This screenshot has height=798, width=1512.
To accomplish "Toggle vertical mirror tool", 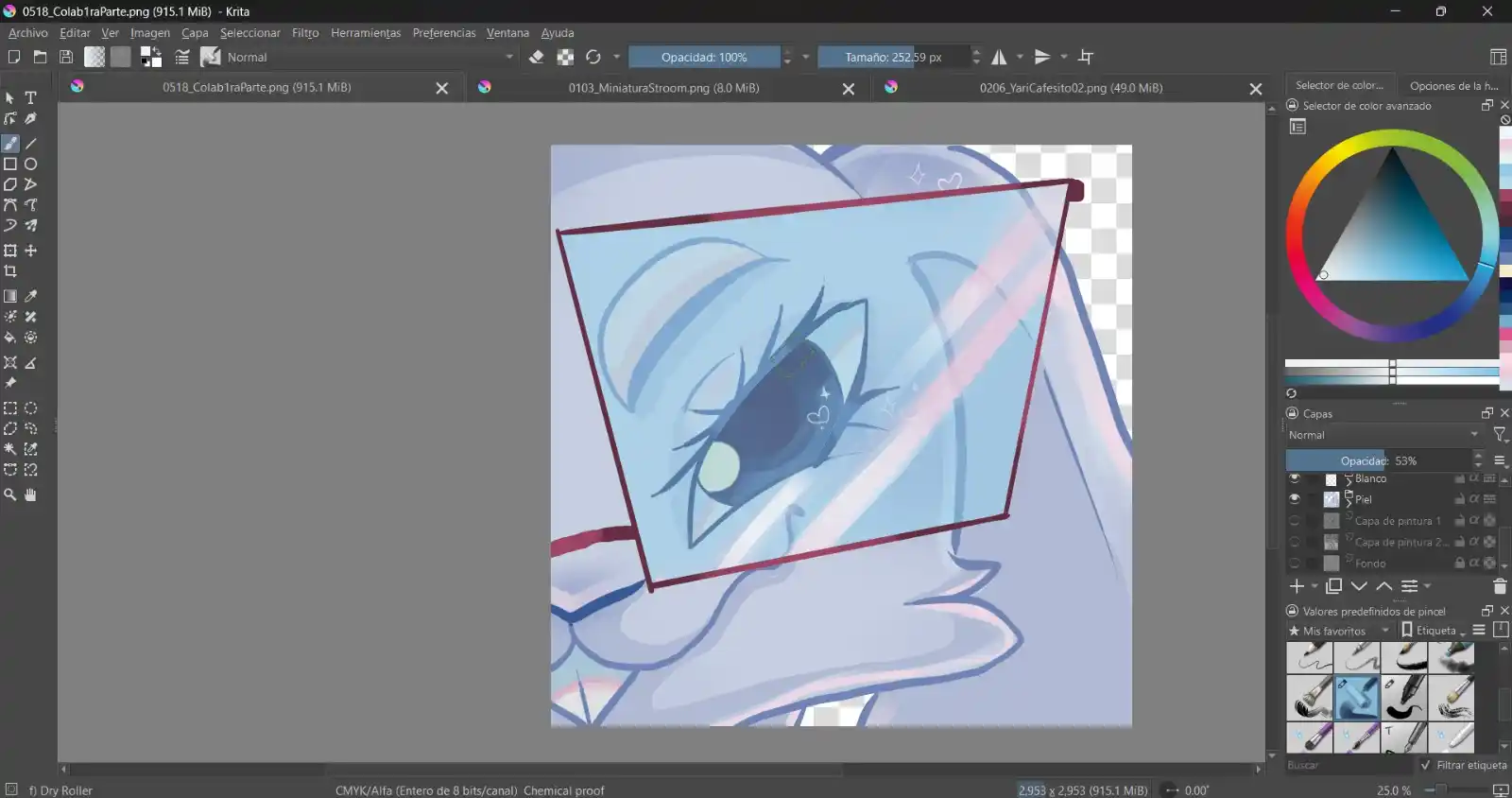I will point(1042,57).
